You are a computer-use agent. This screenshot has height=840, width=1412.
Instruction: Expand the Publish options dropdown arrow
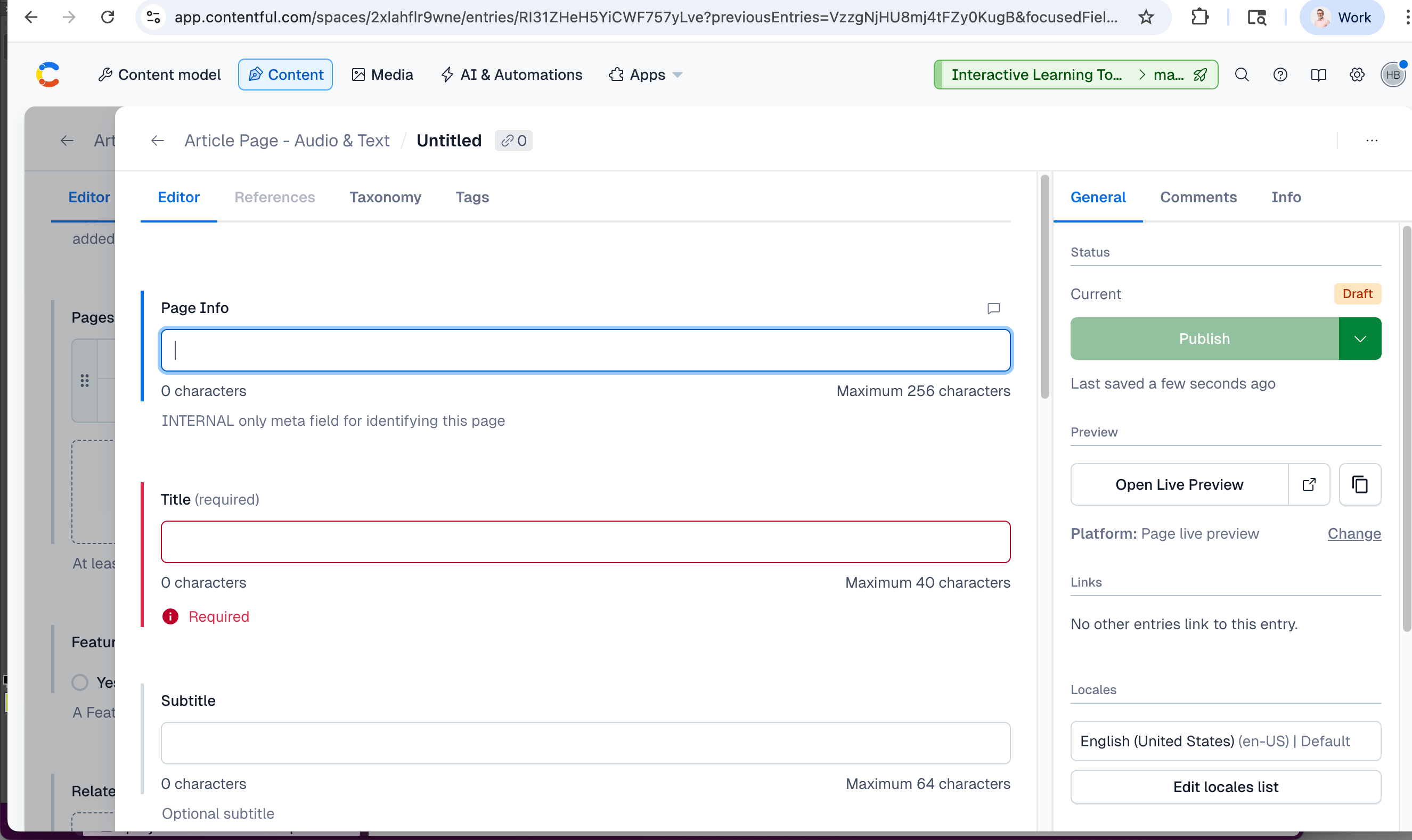1359,339
